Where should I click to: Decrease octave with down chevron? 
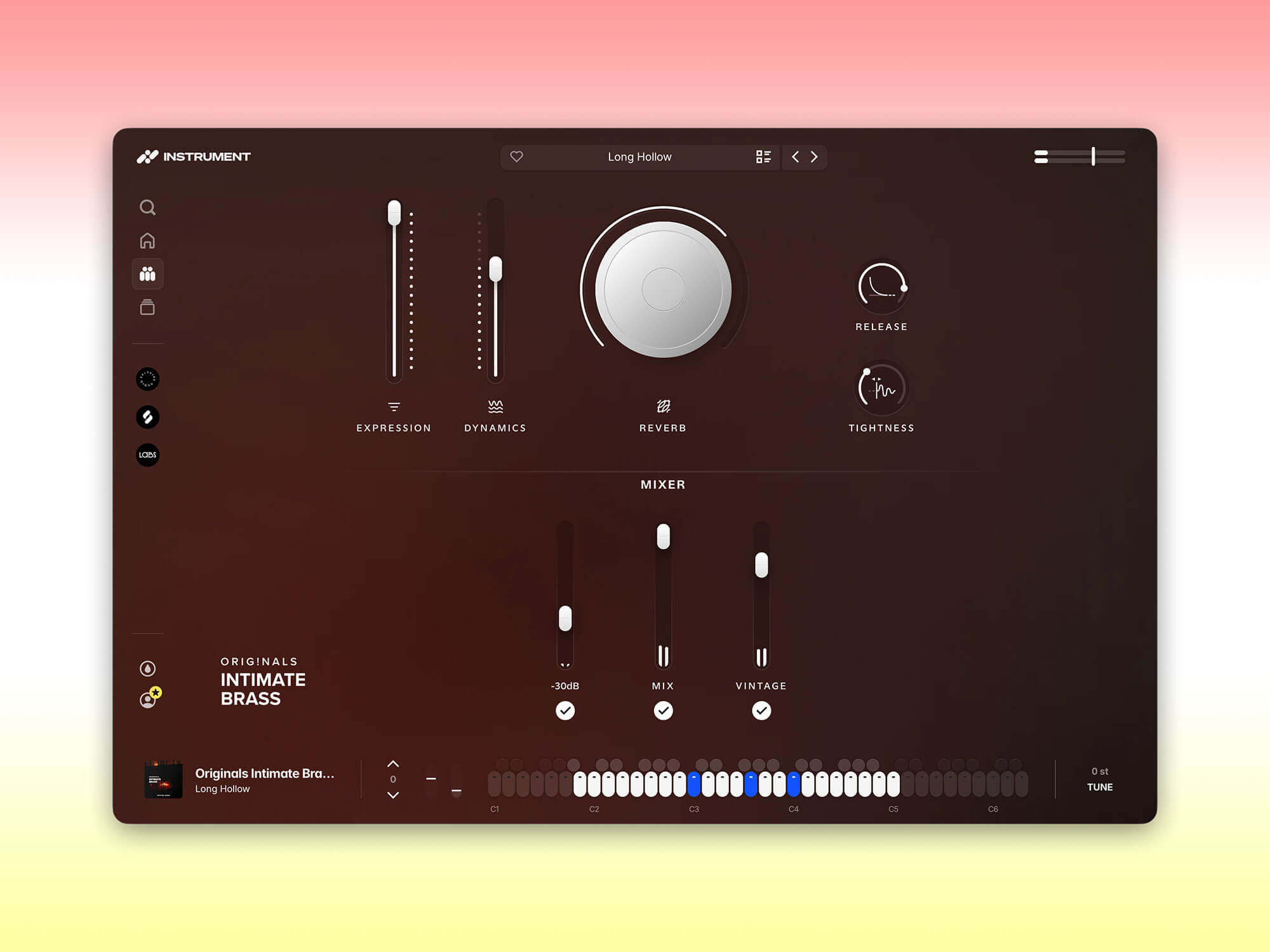pos(393,795)
